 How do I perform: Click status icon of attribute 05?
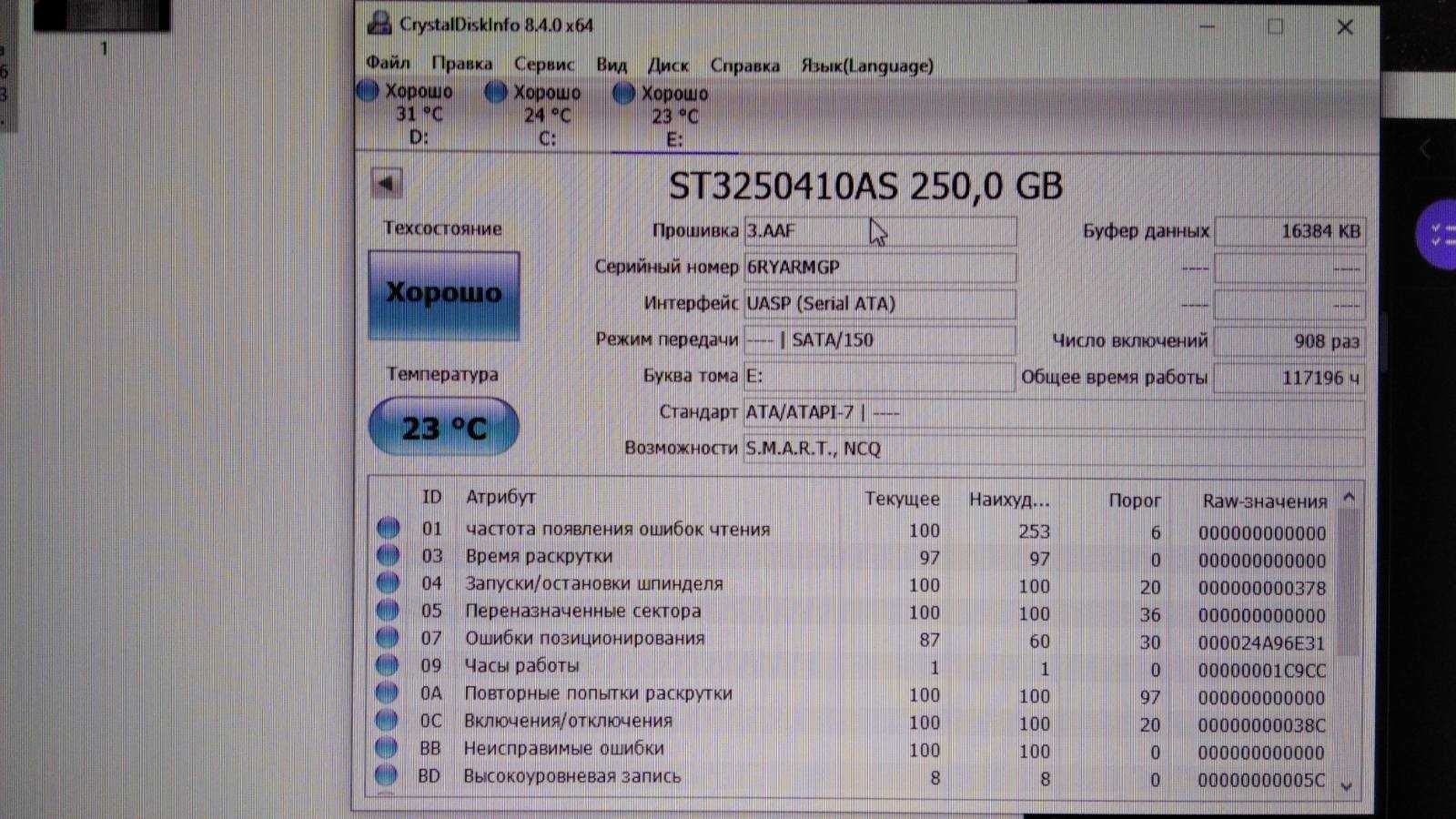[388, 610]
